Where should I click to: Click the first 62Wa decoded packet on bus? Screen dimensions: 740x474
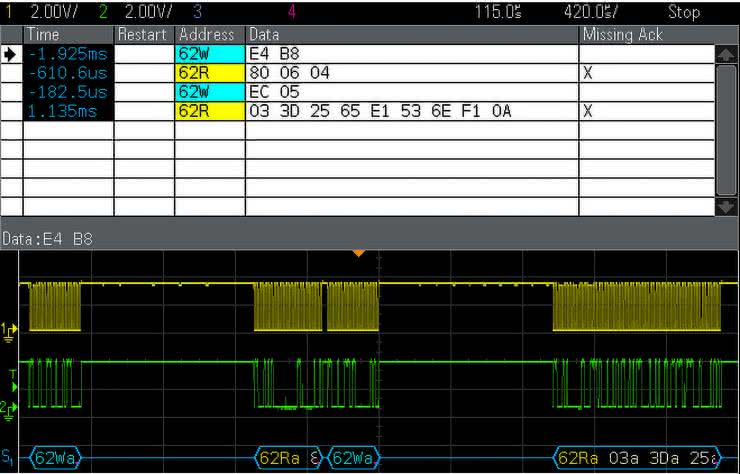coord(54,459)
